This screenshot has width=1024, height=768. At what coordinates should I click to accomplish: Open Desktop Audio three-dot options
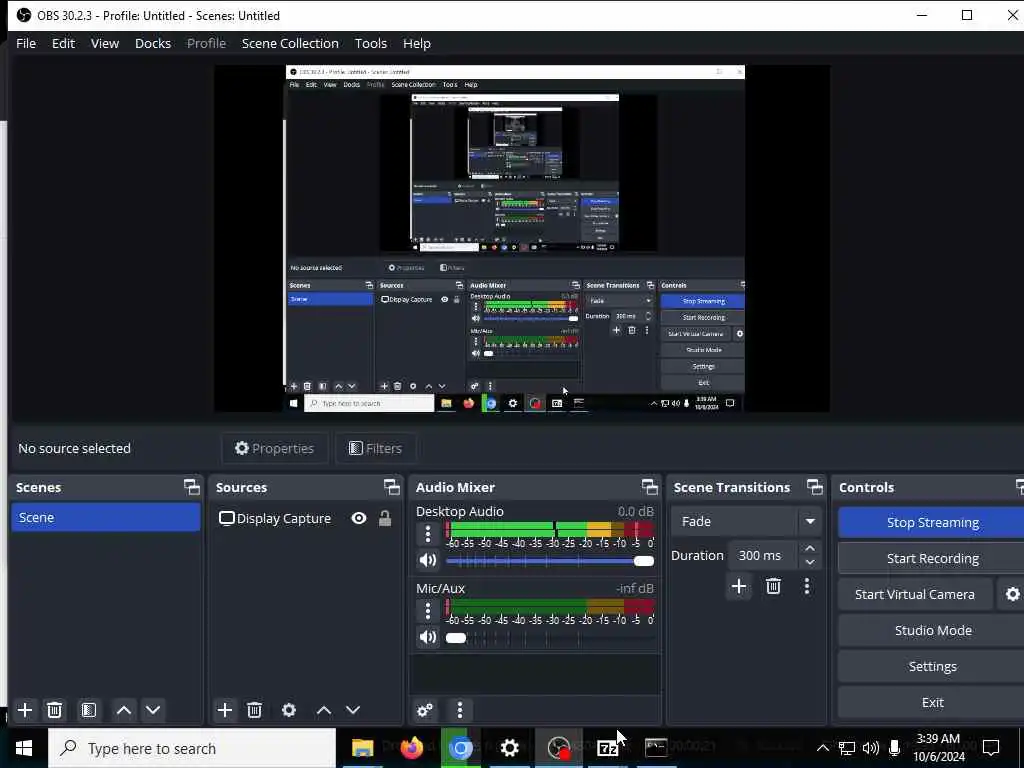point(428,534)
